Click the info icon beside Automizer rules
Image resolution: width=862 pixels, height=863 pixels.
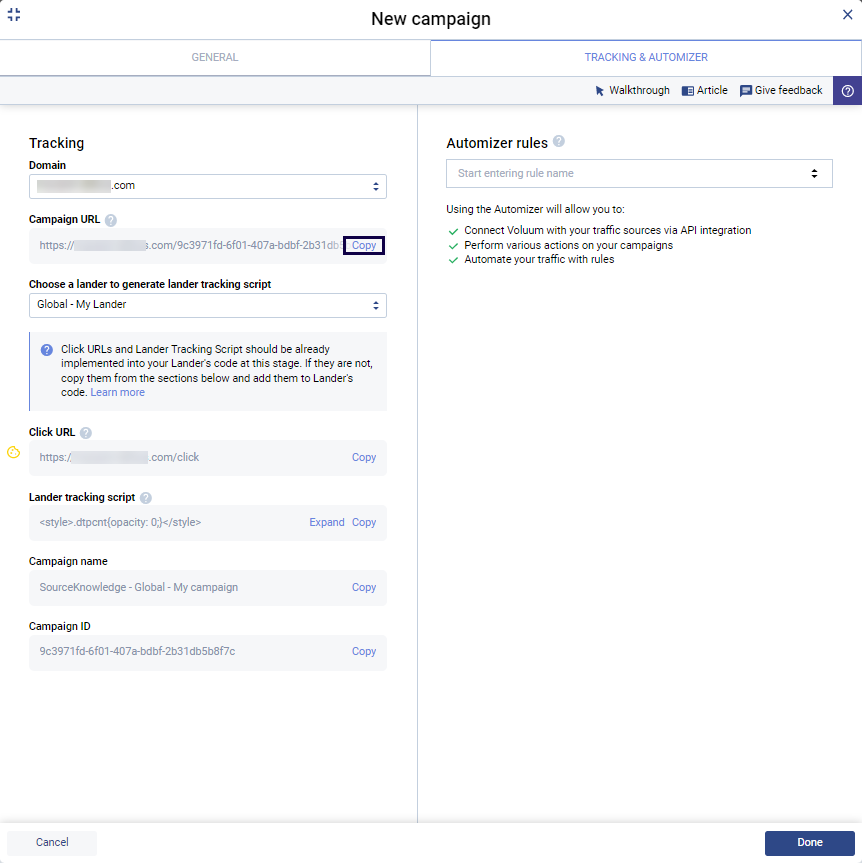pyautogui.click(x=559, y=142)
